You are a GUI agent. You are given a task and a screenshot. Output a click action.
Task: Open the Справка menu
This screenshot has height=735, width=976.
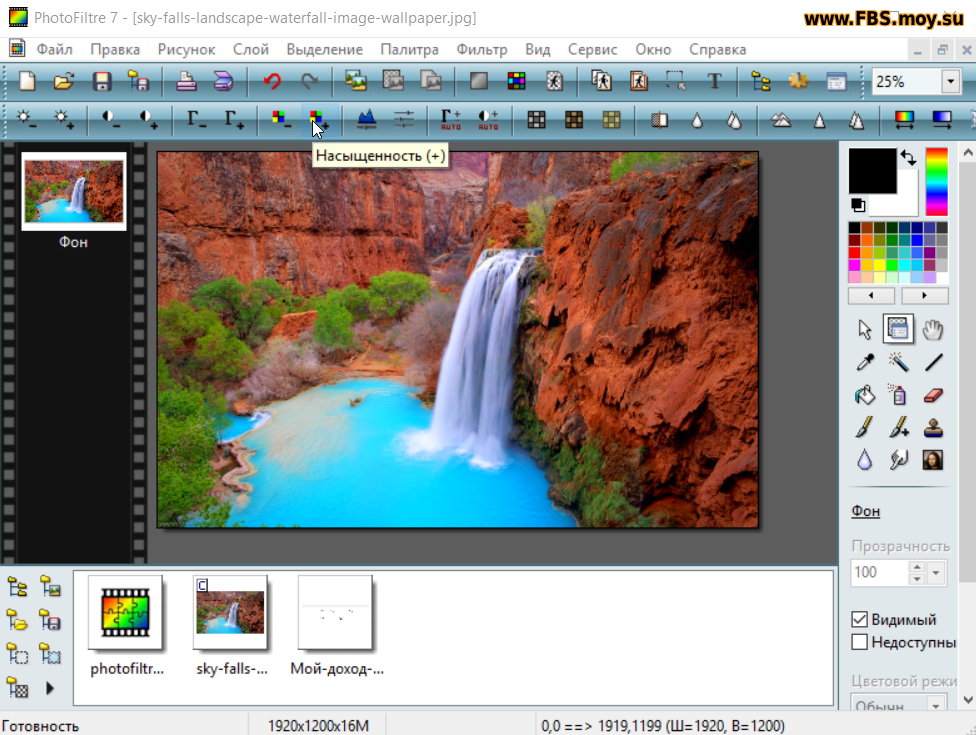click(717, 50)
